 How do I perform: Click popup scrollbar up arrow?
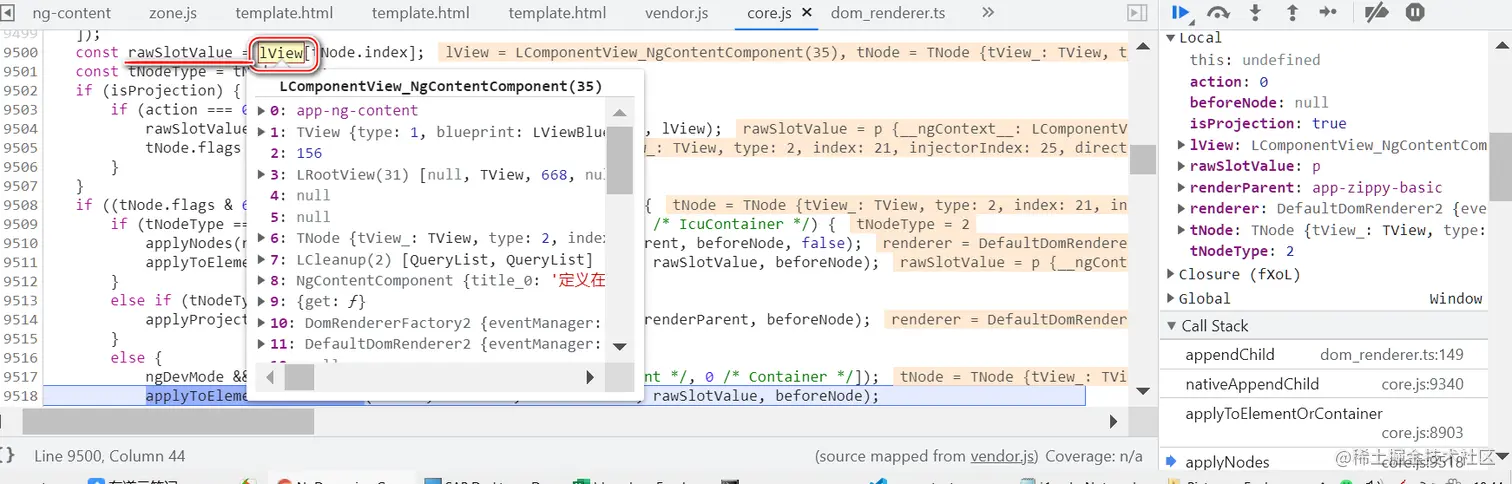click(x=619, y=114)
